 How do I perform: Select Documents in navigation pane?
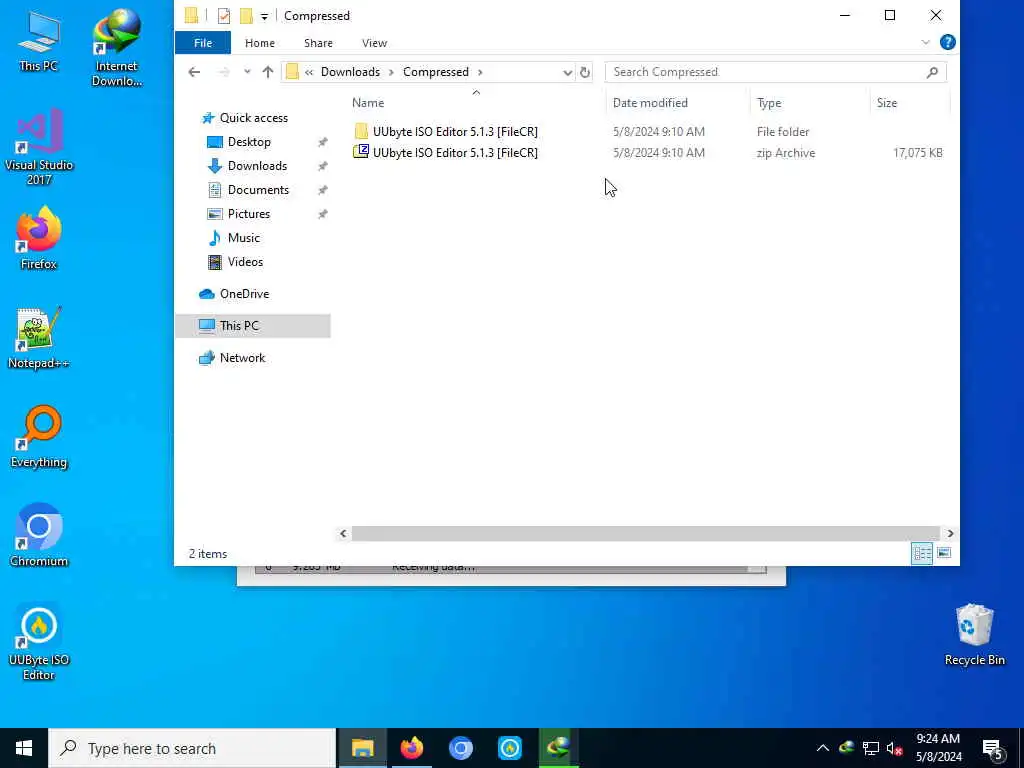click(x=258, y=190)
